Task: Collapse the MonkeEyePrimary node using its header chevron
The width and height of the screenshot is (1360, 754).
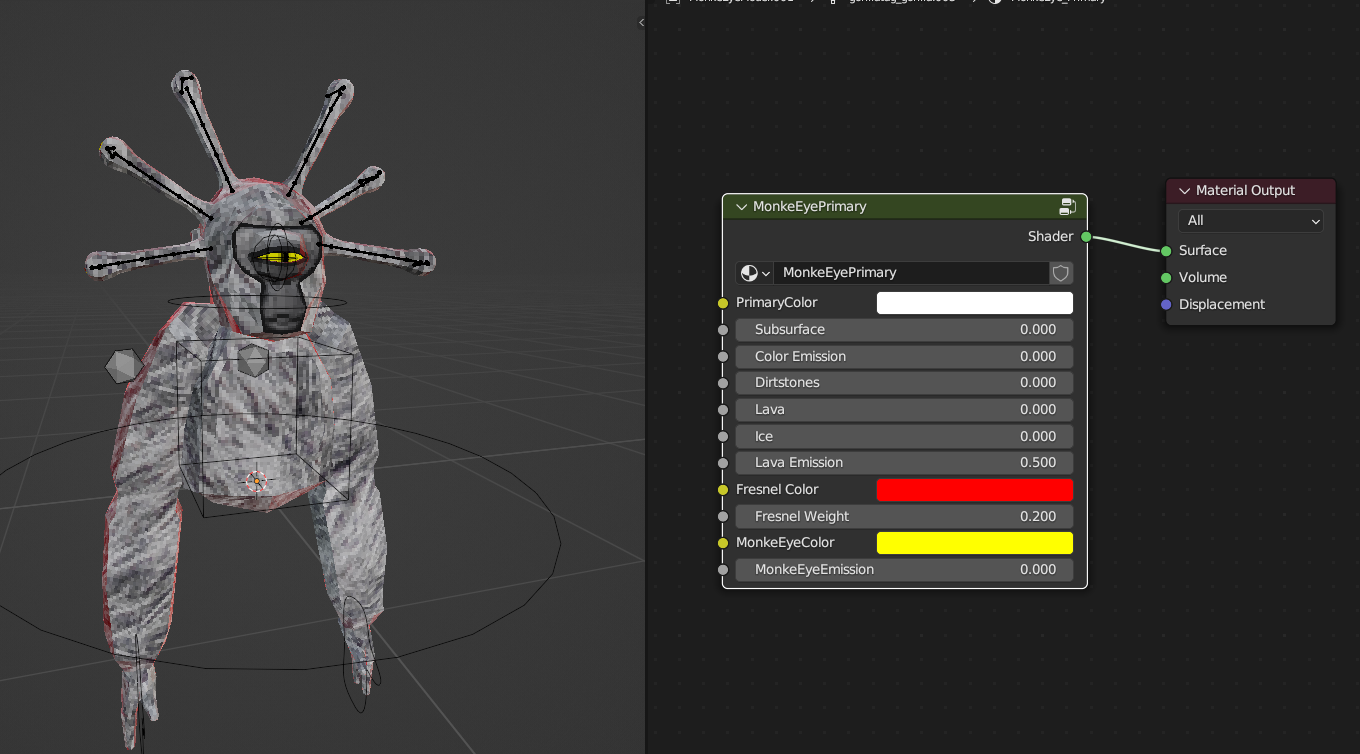Action: click(741, 206)
